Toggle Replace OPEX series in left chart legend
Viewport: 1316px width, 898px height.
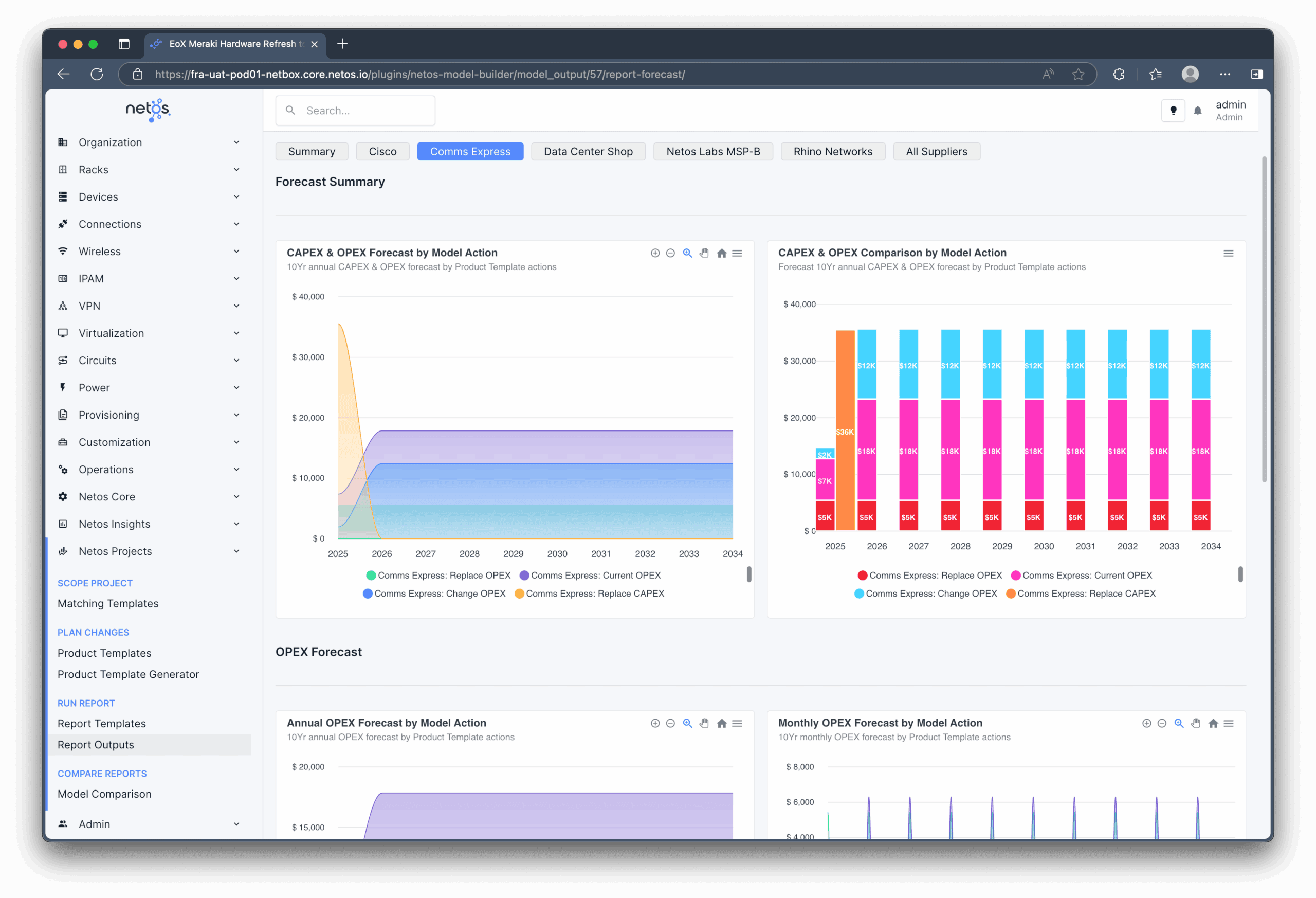pos(438,576)
